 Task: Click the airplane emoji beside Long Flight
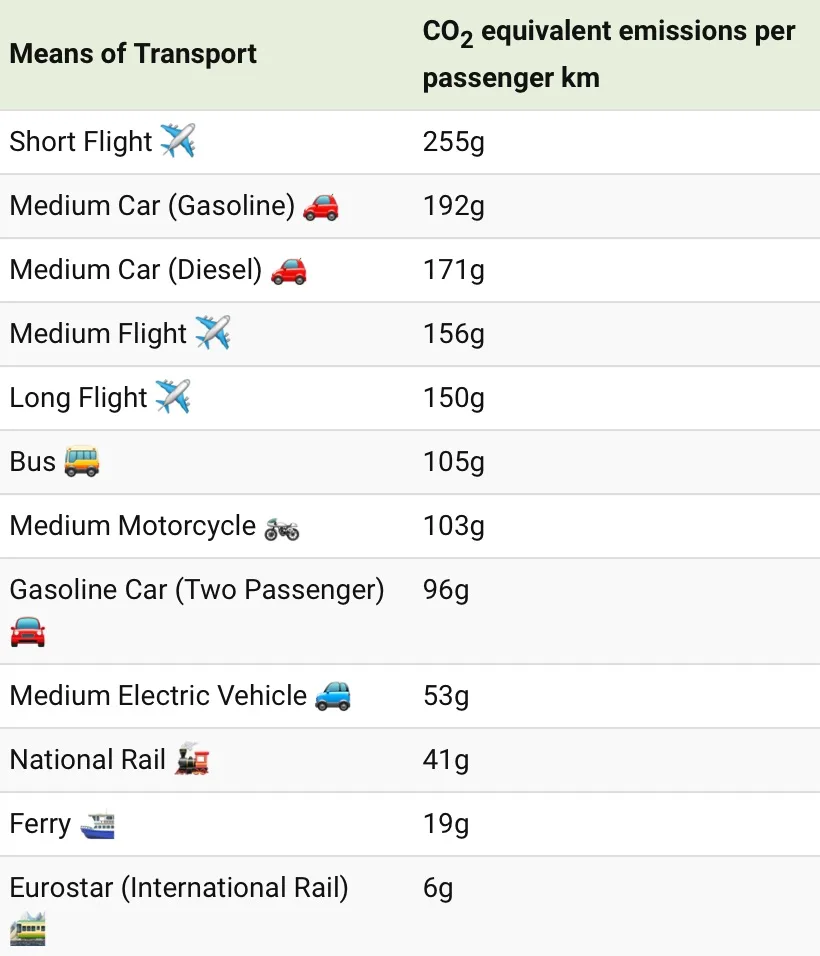tap(173, 396)
